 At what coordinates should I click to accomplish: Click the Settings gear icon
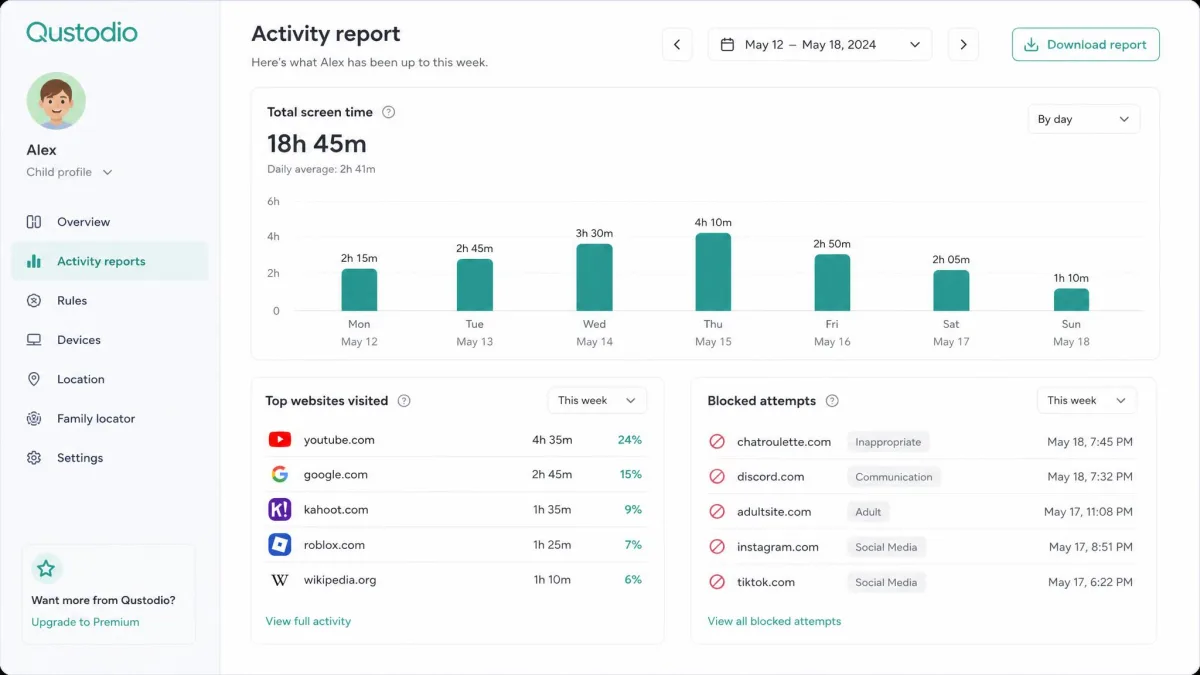pos(34,458)
